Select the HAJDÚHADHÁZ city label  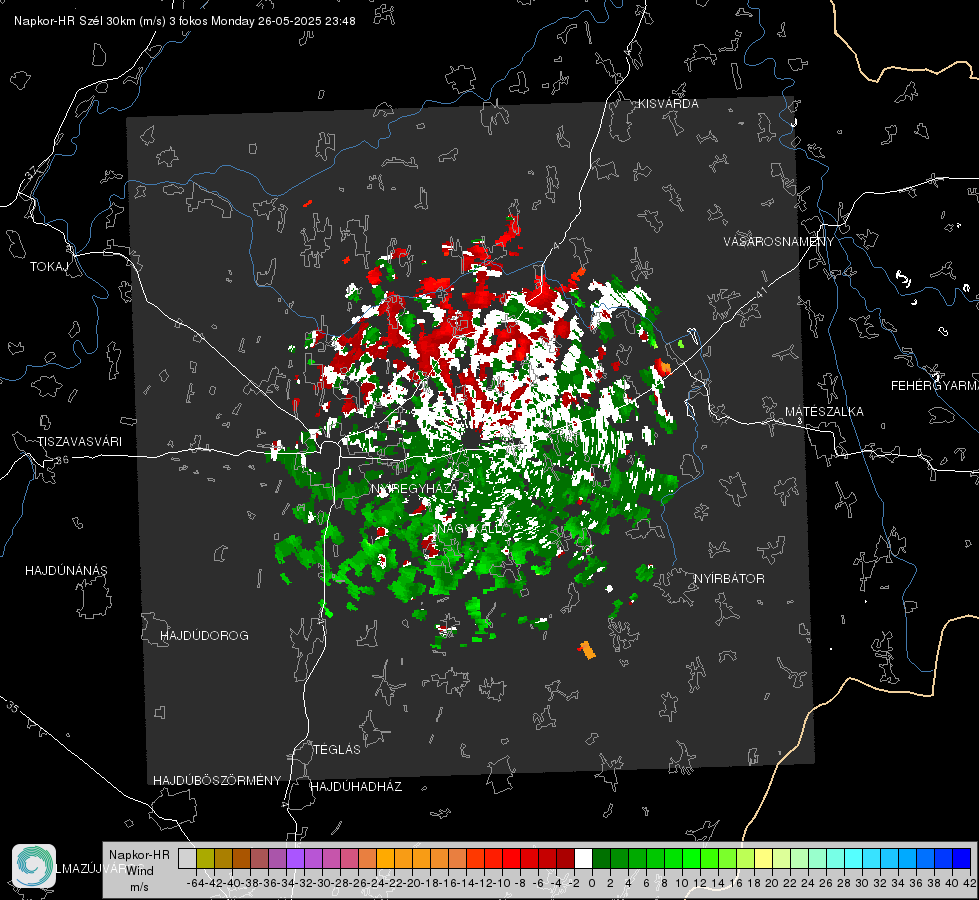click(356, 787)
